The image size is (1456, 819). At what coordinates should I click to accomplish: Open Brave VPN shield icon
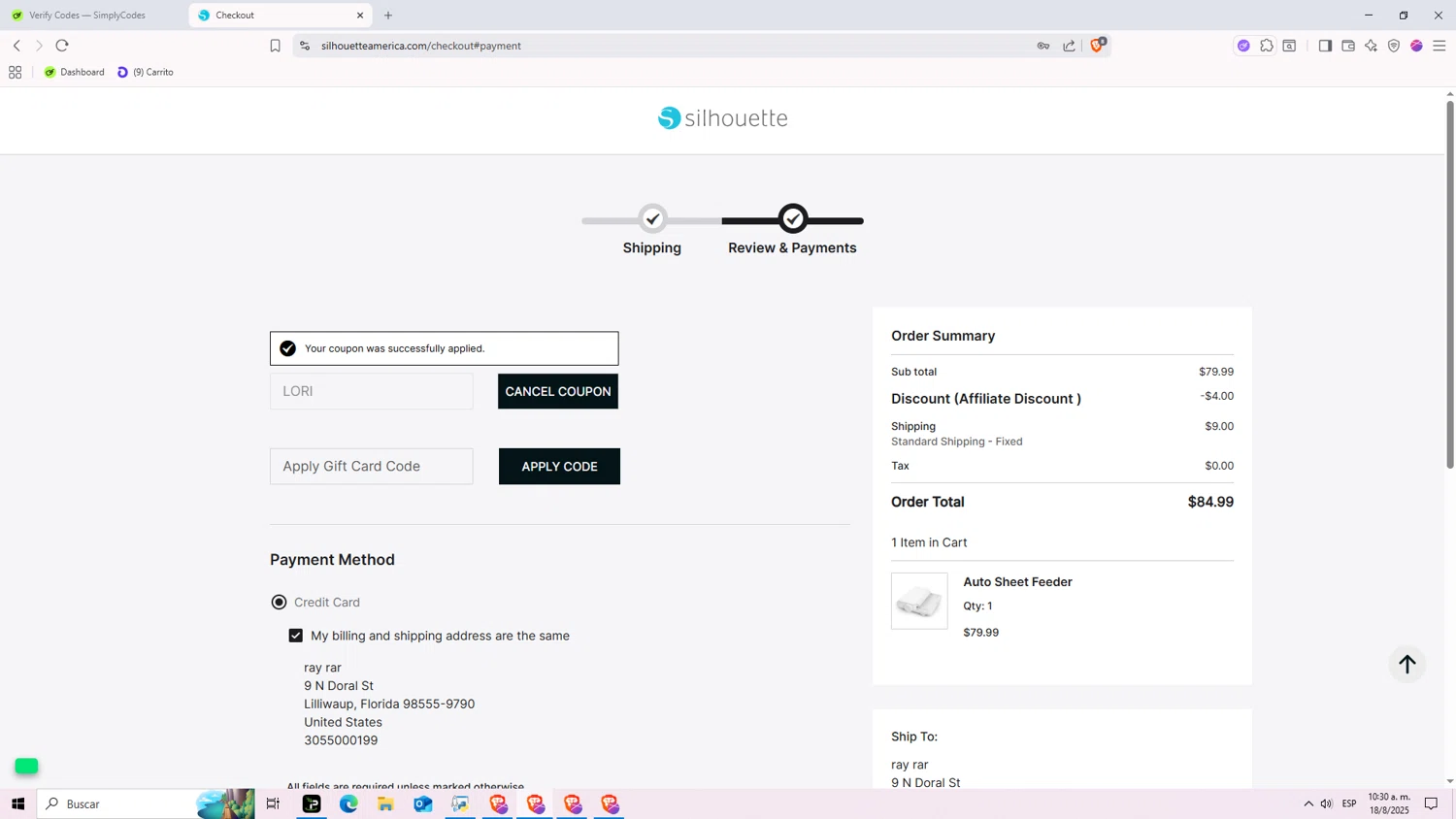coord(1394,46)
